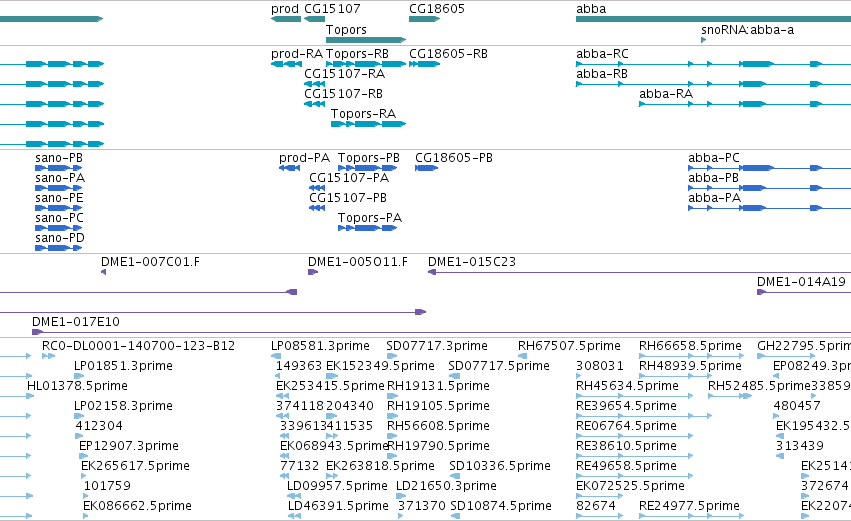Select EST RE24977.5prime

click(x=691, y=517)
